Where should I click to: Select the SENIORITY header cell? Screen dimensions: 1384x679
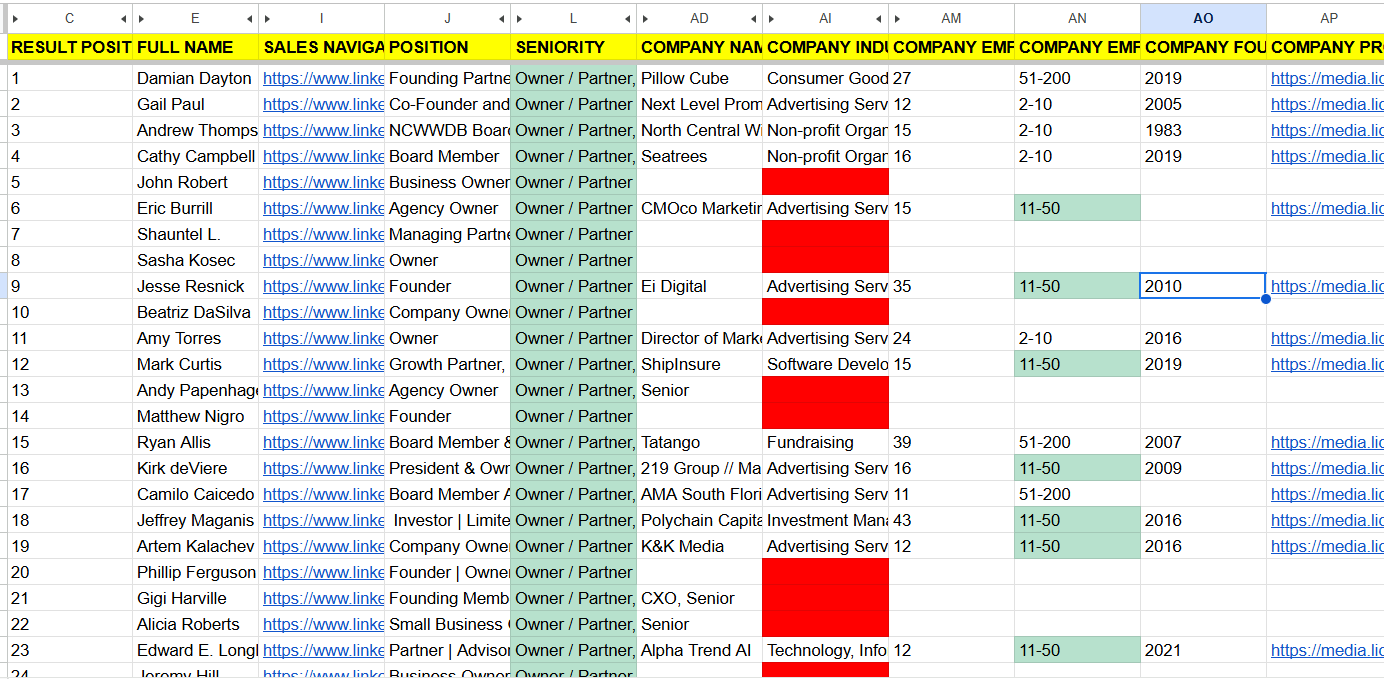[573, 47]
